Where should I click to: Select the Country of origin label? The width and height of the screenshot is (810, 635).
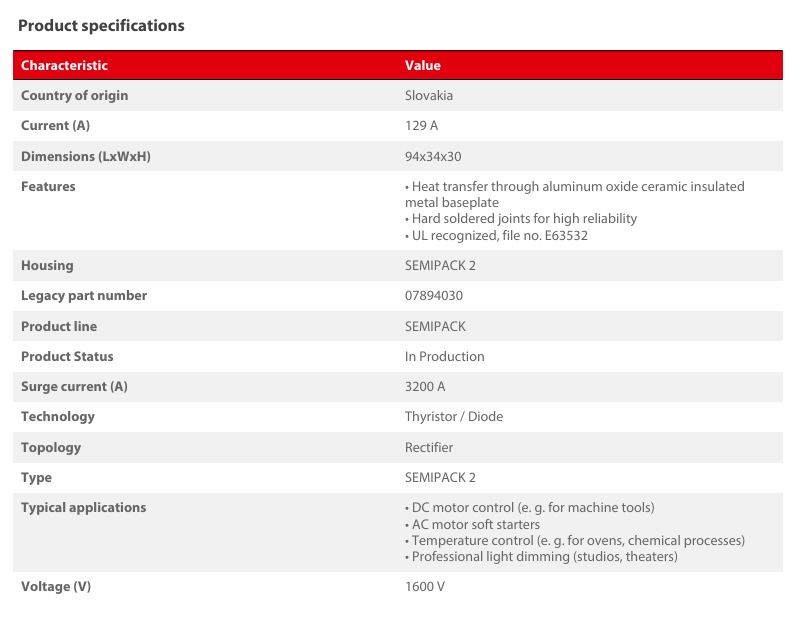pyautogui.click(x=75, y=96)
